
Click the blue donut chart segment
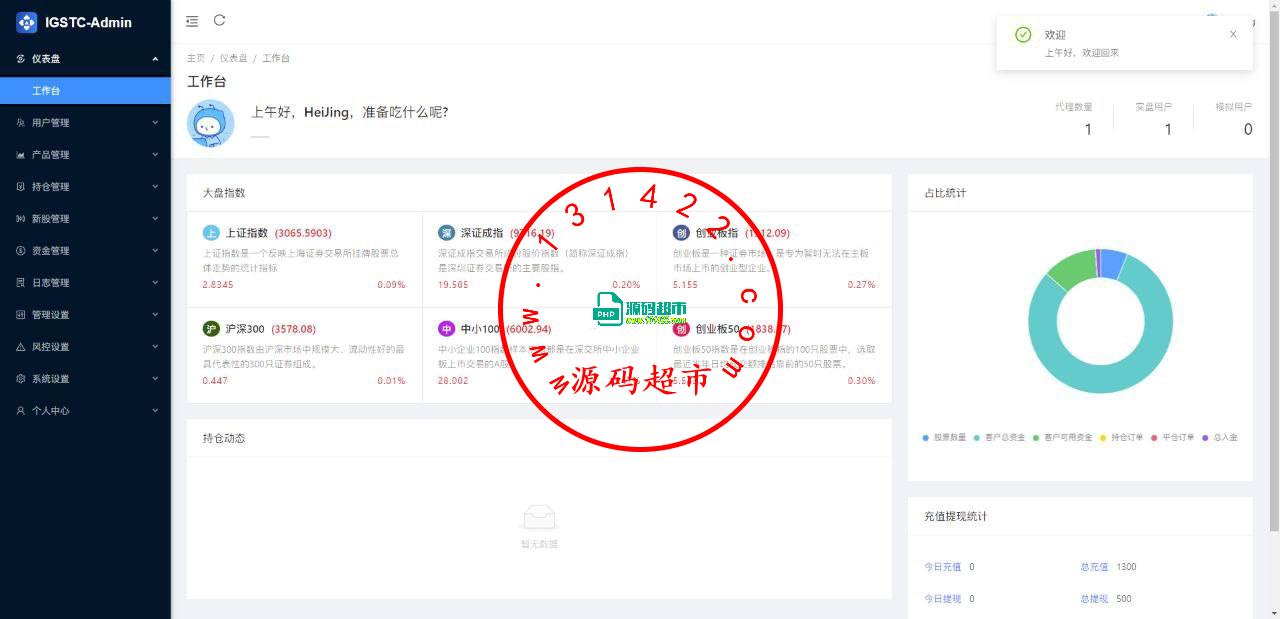[x=1113, y=263]
